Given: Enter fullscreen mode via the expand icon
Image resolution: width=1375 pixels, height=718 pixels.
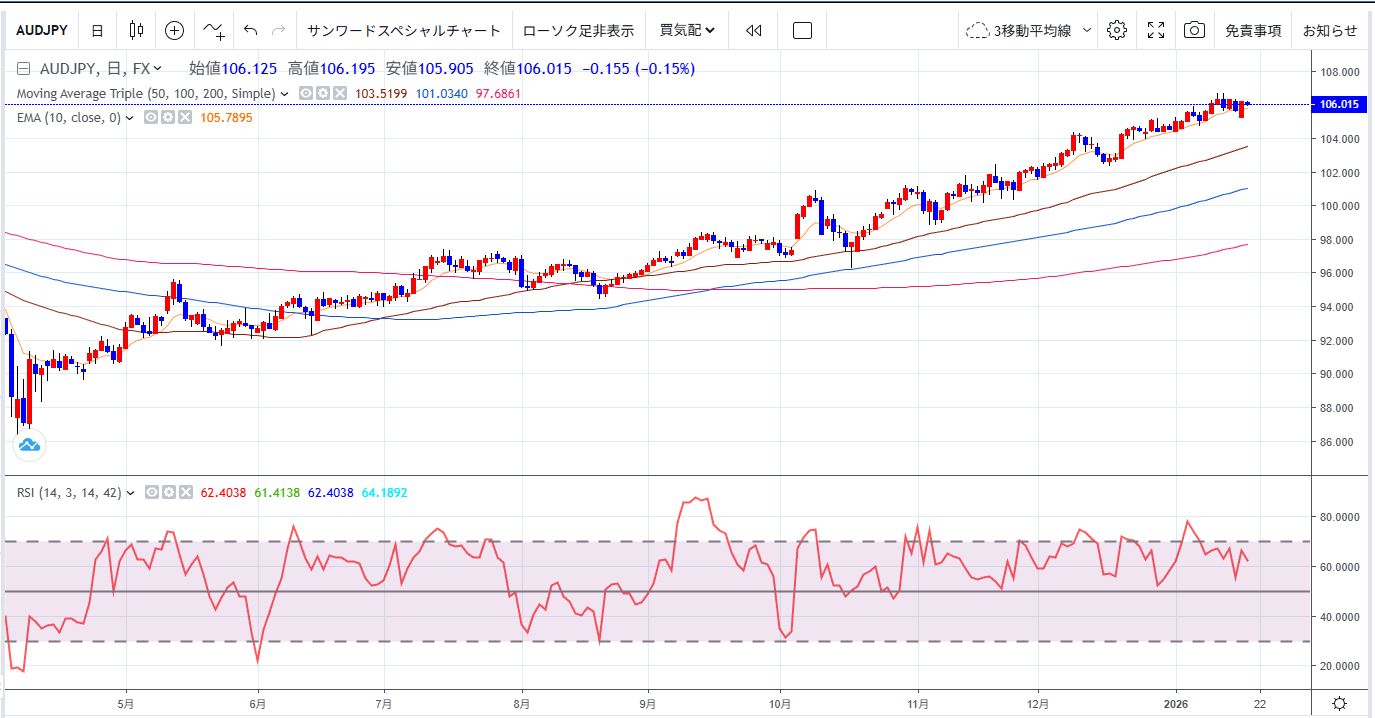Looking at the screenshot, I should point(1156,30).
